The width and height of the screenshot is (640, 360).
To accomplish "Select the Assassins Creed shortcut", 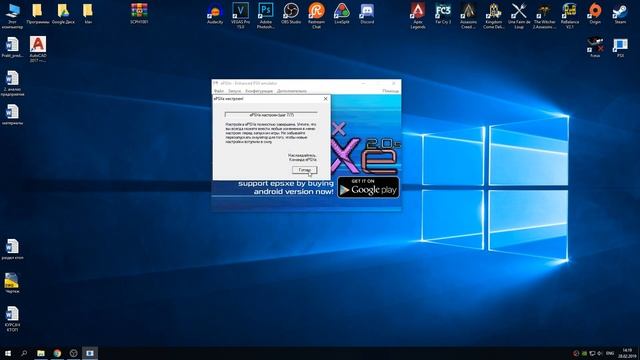I will pos(468,16).
